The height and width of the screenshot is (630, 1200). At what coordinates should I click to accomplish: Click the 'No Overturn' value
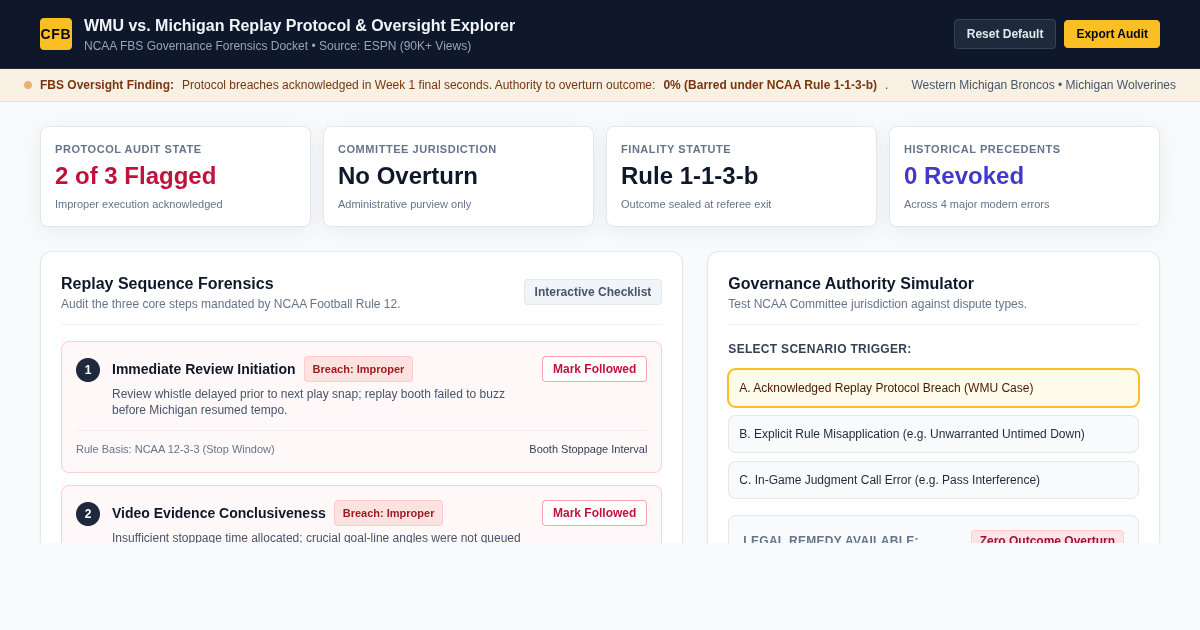tap(408, 176)
